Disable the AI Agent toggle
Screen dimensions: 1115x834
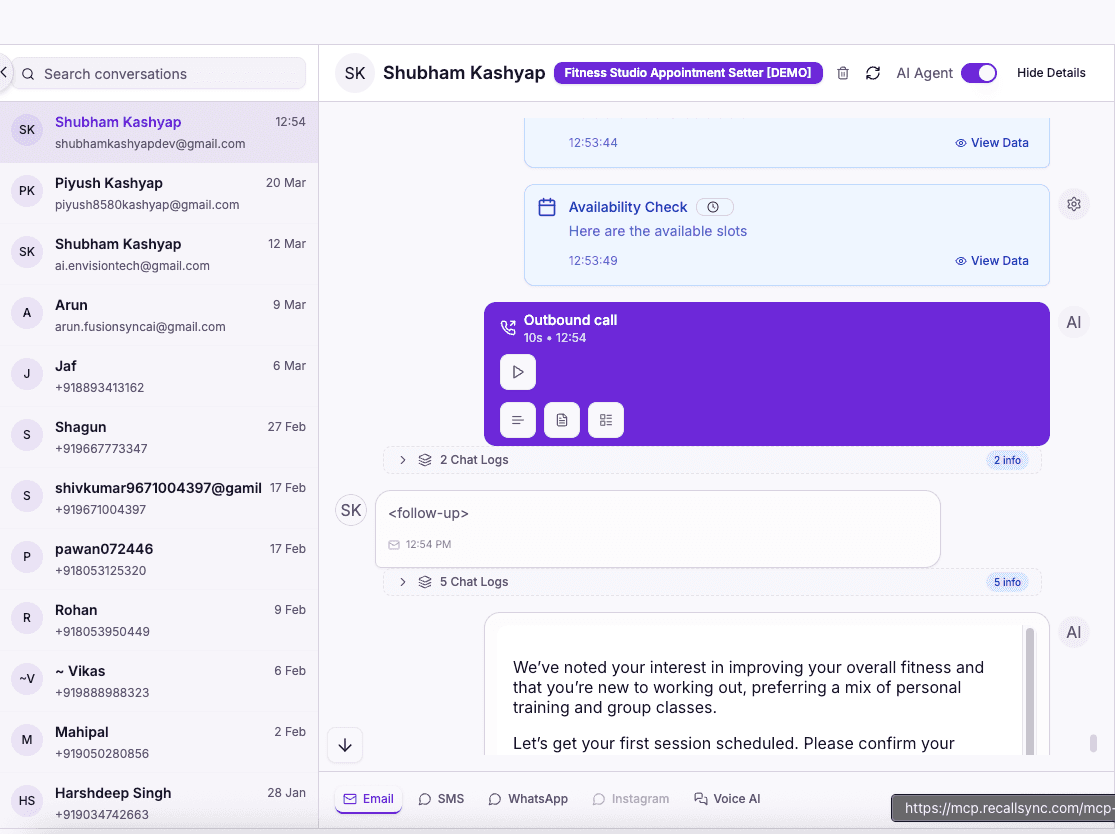979,72
